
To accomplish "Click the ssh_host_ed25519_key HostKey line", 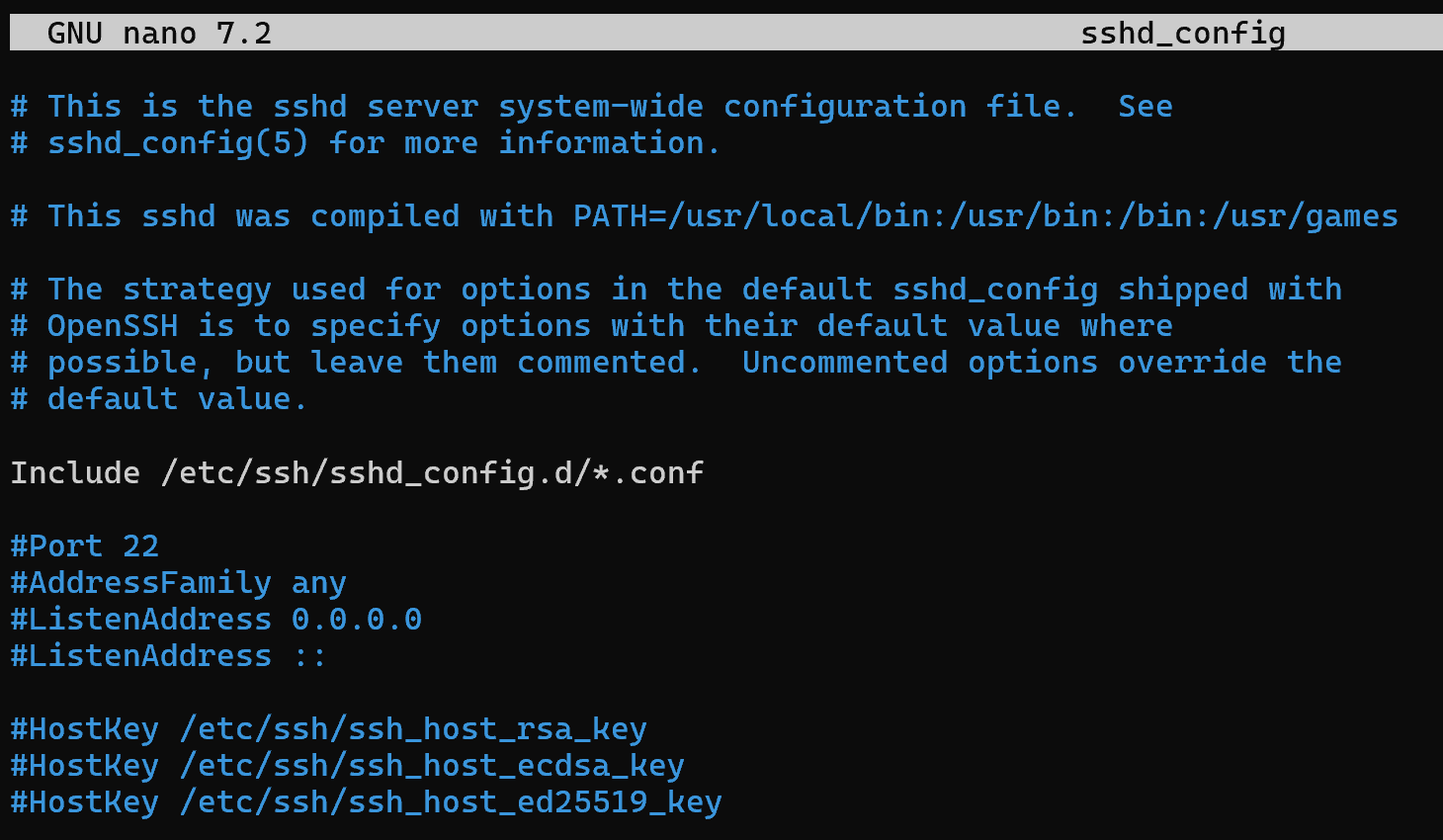I will click(x=366, y=802).
